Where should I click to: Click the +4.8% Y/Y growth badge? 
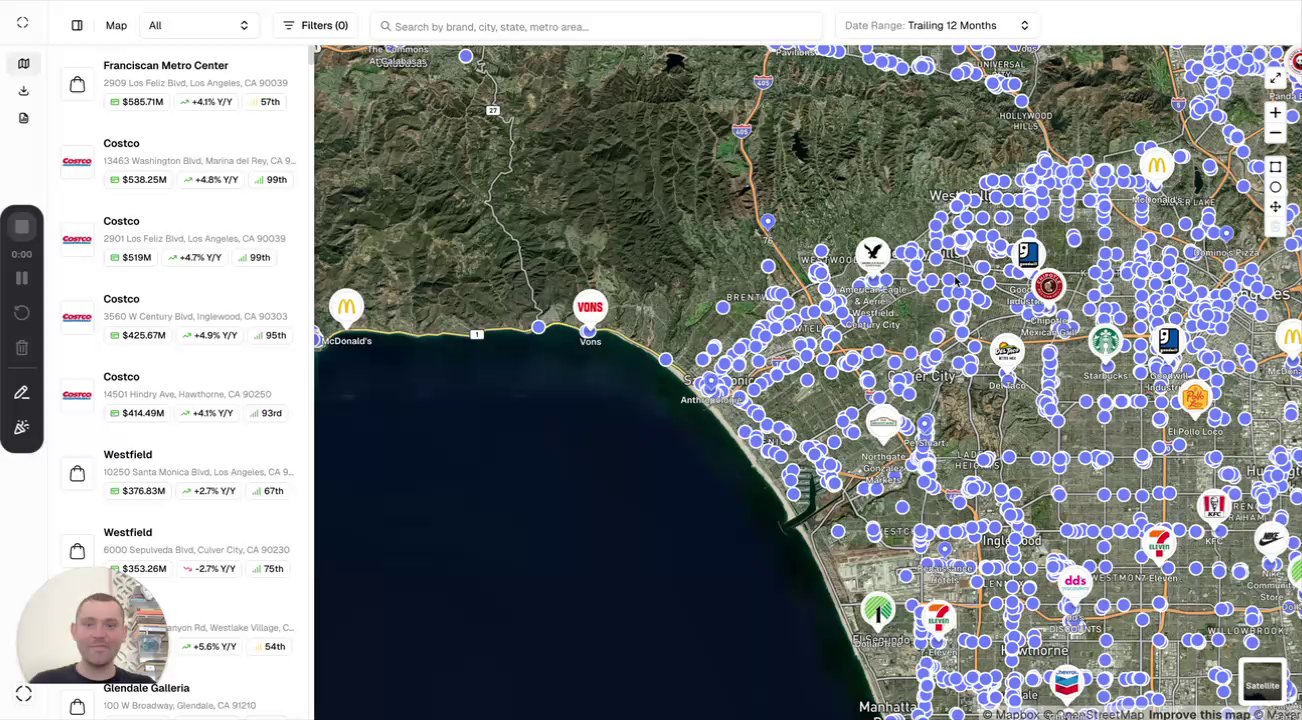pos(209,180)
